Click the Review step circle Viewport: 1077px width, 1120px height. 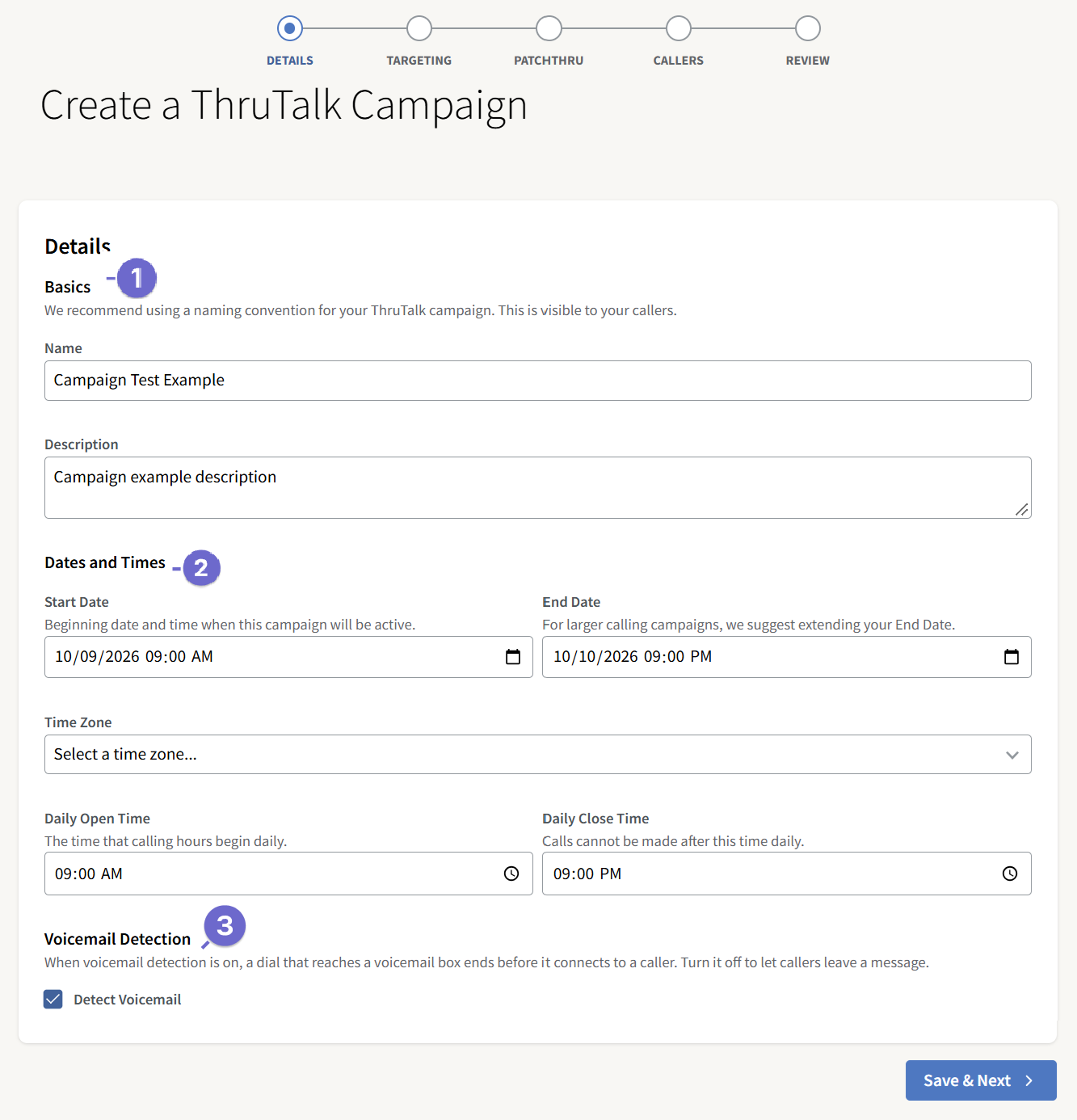coord(808,28)
